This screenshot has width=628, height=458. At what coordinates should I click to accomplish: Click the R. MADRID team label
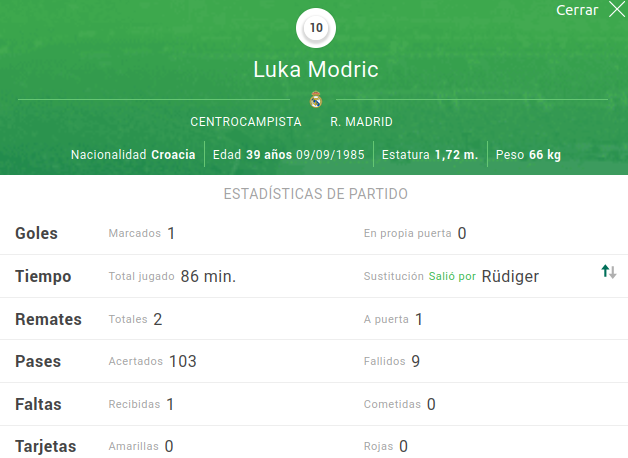[361, 122]
